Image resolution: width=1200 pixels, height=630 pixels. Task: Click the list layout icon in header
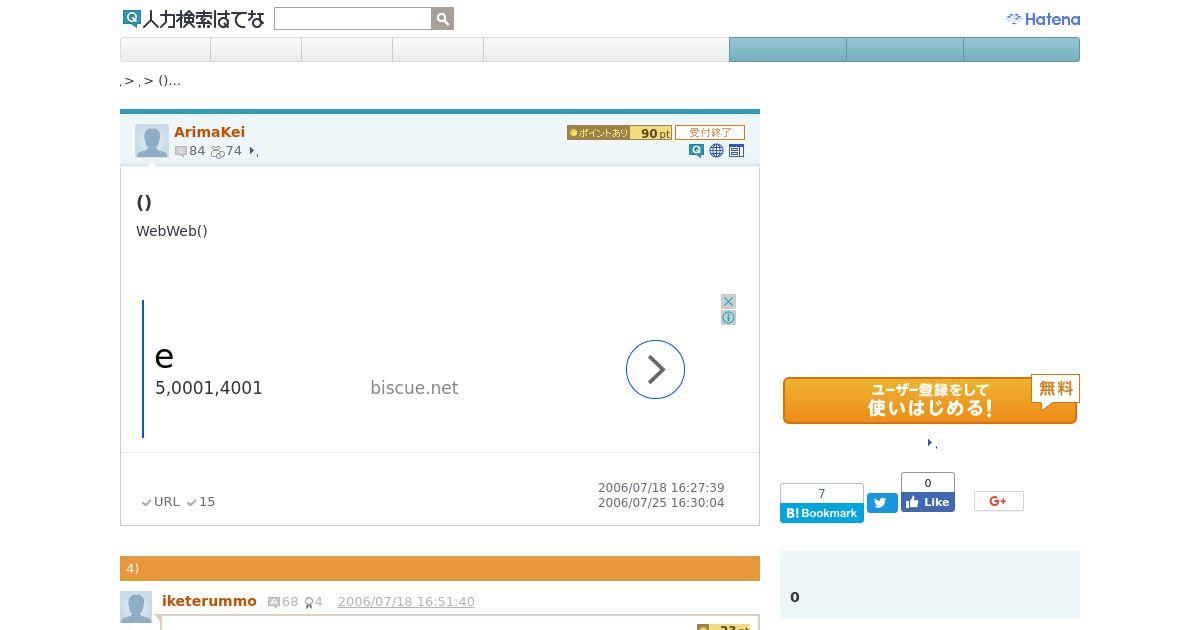[x=736, y=151]
